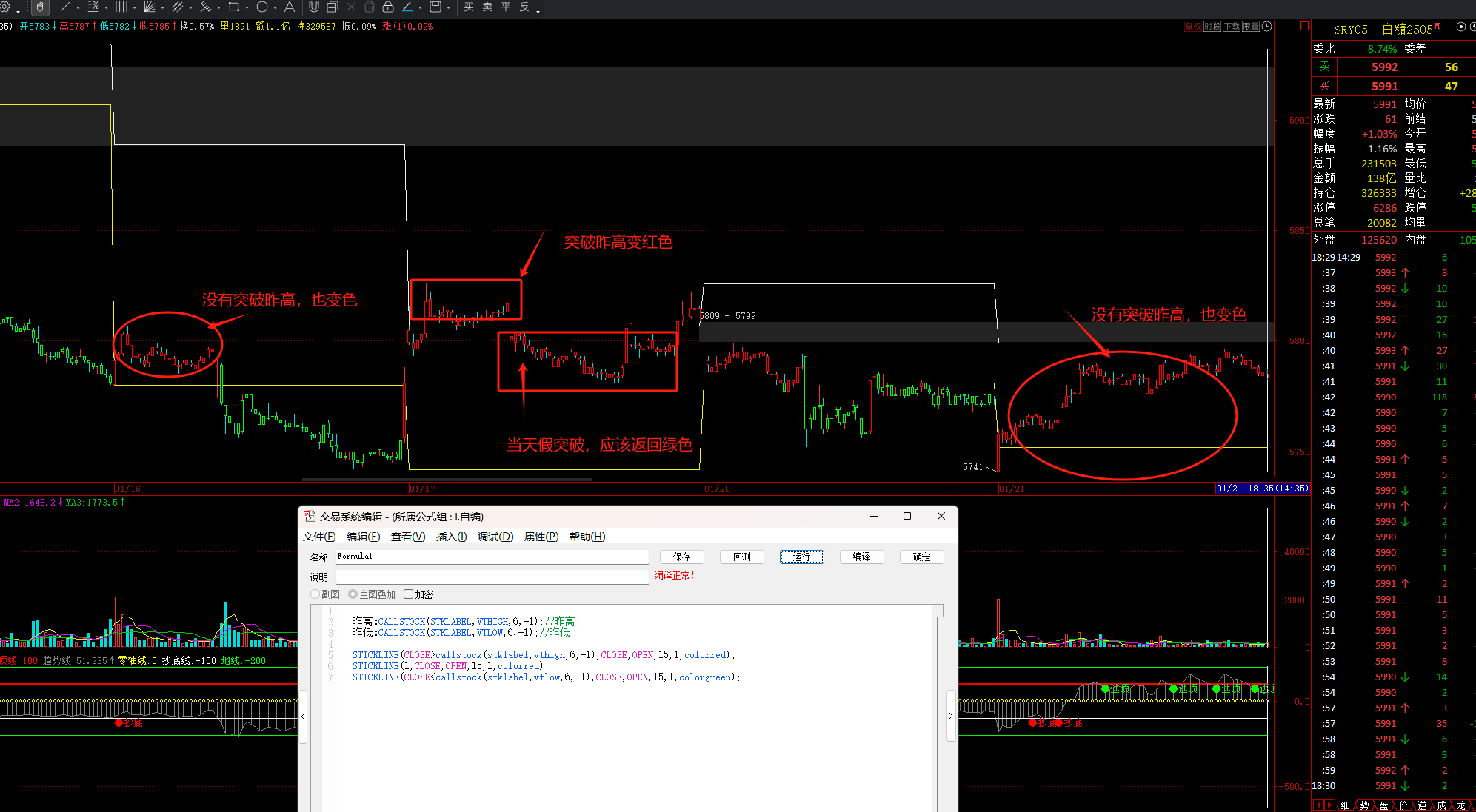Click the 交易系统编辑 dialog title icon
Image resolution: width=1476 pixels, height=812 pixels.
click(310, 517)
